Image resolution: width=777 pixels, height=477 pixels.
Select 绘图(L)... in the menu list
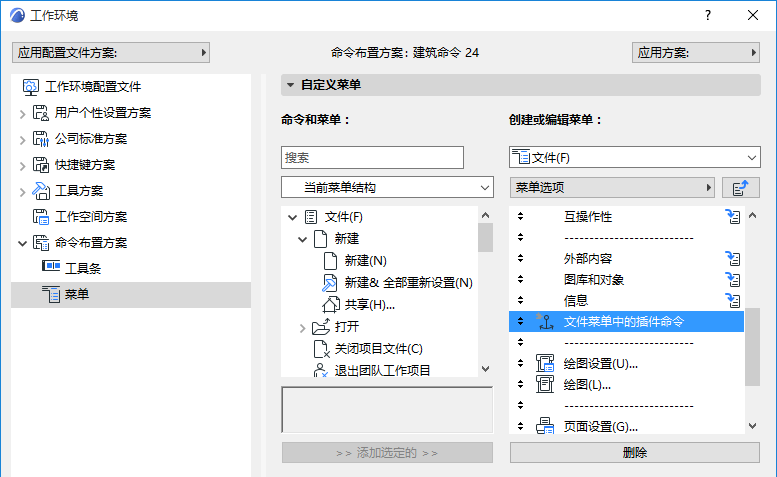click(x=587, y=384)
